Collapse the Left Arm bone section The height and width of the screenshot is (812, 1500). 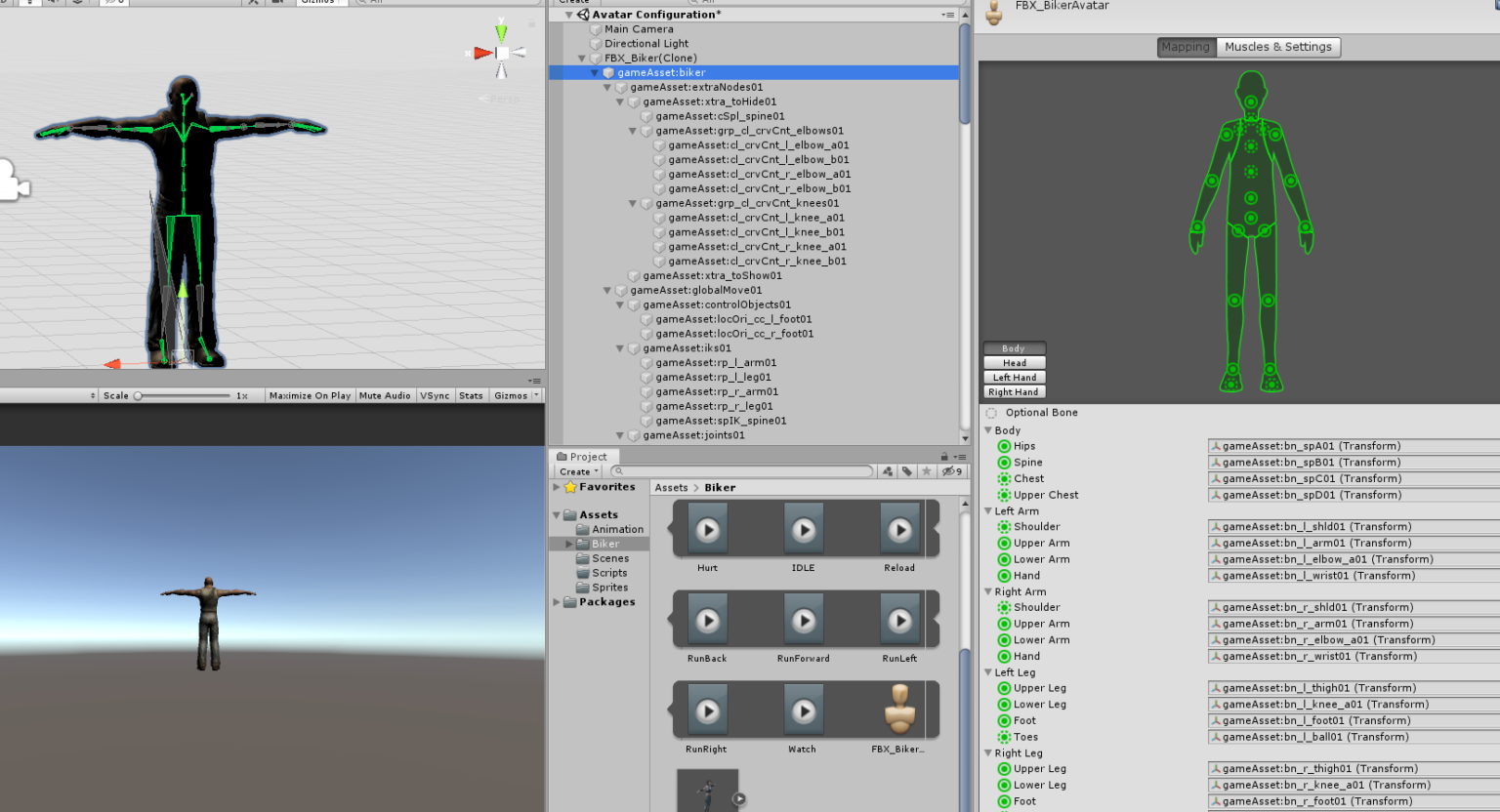click(988, 510)
